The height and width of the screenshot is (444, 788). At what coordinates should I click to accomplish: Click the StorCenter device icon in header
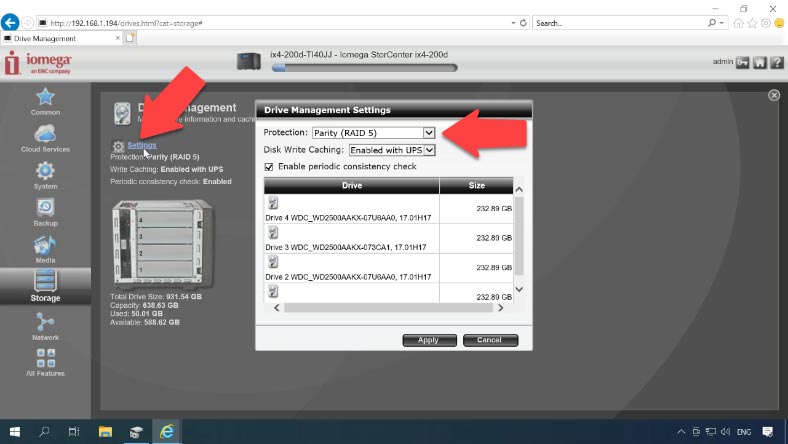(249, 61)
